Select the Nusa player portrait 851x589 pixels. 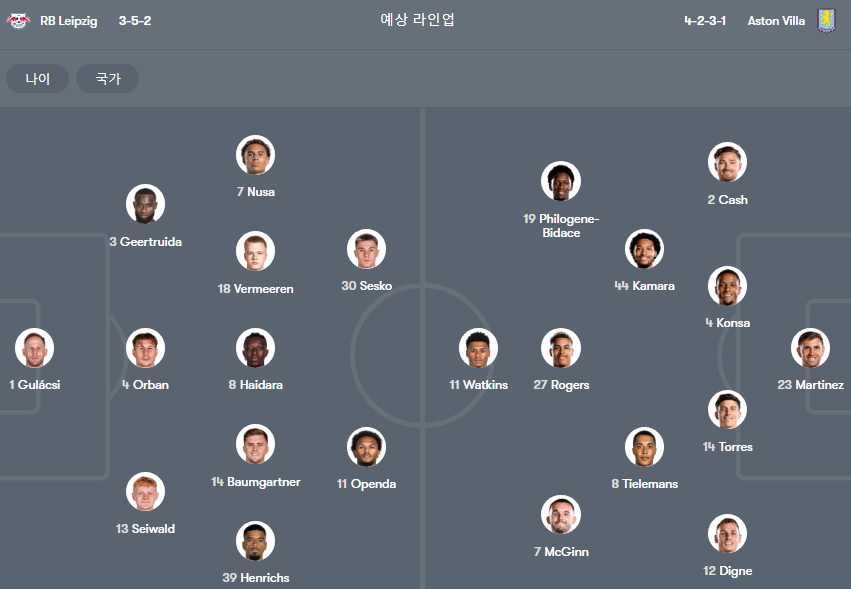(256, 155)
